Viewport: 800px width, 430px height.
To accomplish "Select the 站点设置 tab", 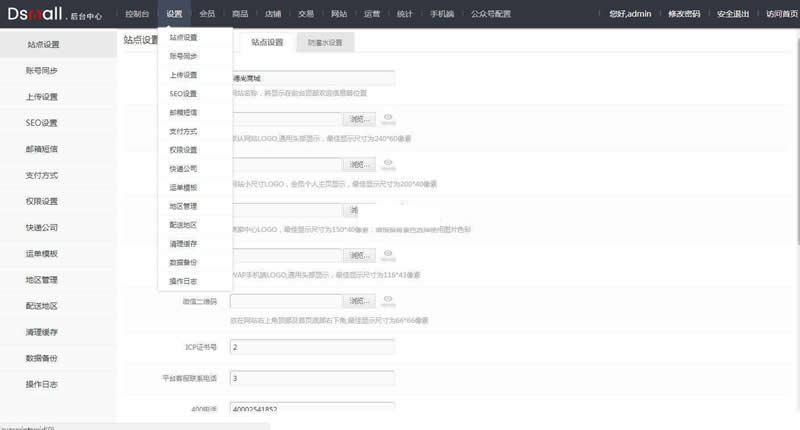I will pyautogui.click(x=267, y=43).
